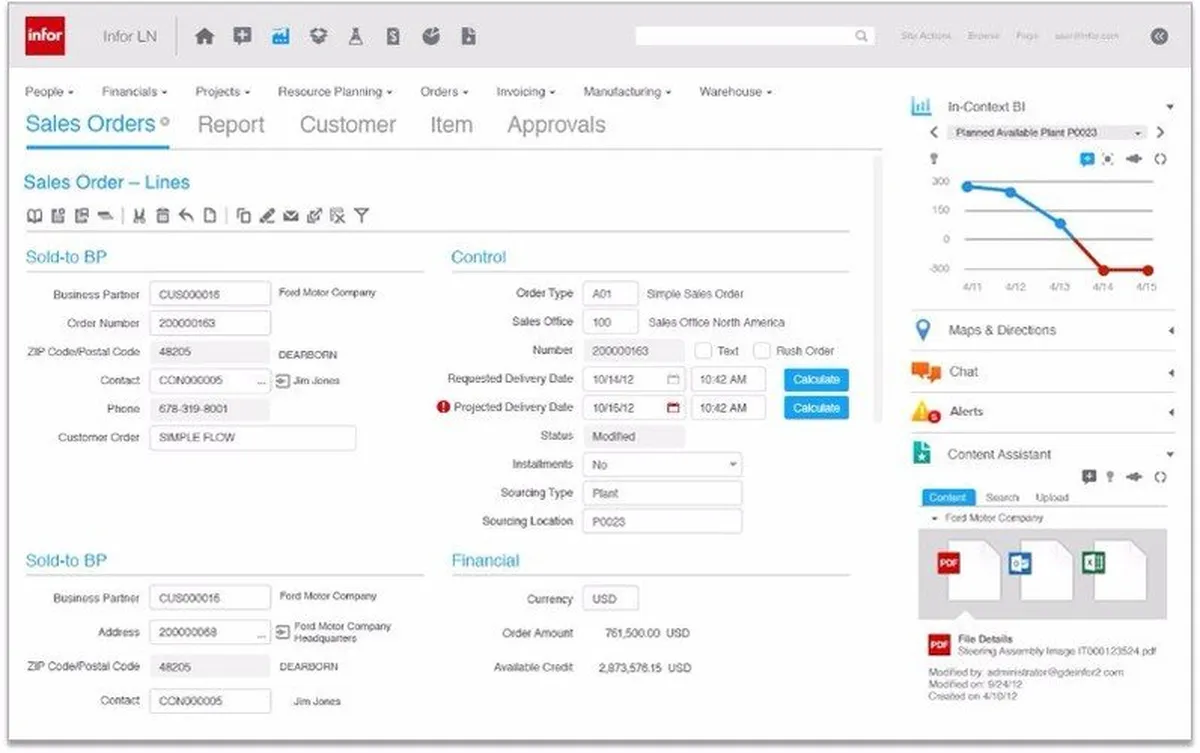Click red error icon by Projected Delivery Date

443,407
